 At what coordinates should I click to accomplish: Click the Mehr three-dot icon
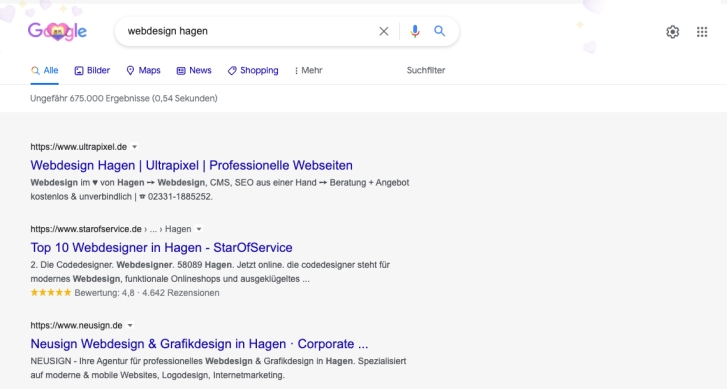pos(296,70)
